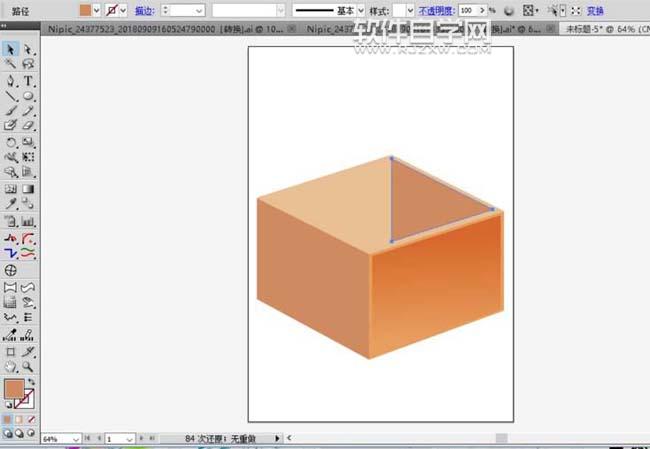Open the 样式 graphic style dropdown
This screenshot has width=650, height=449.
(x=410, y=10)
